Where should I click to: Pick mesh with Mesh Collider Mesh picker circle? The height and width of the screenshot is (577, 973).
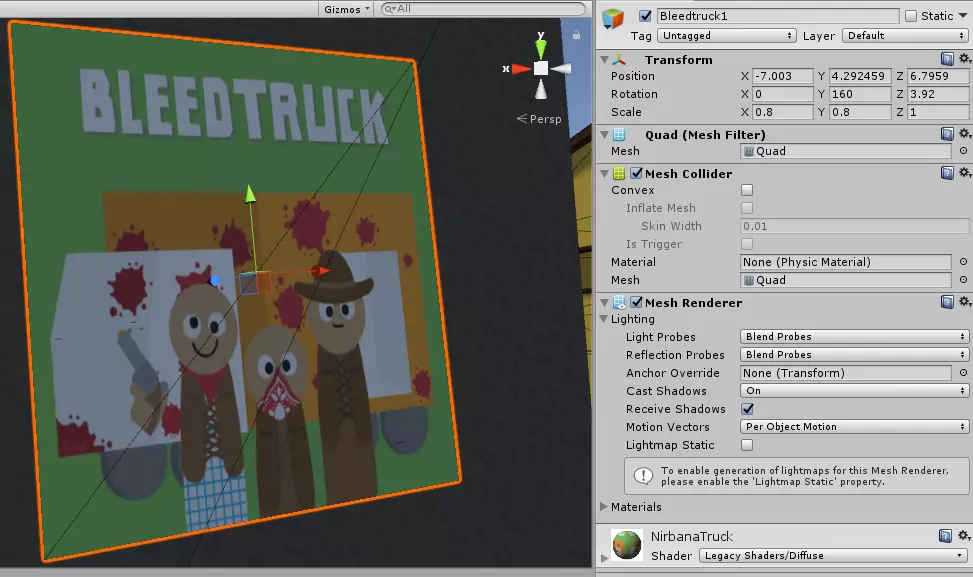click(x=963, y=280)
